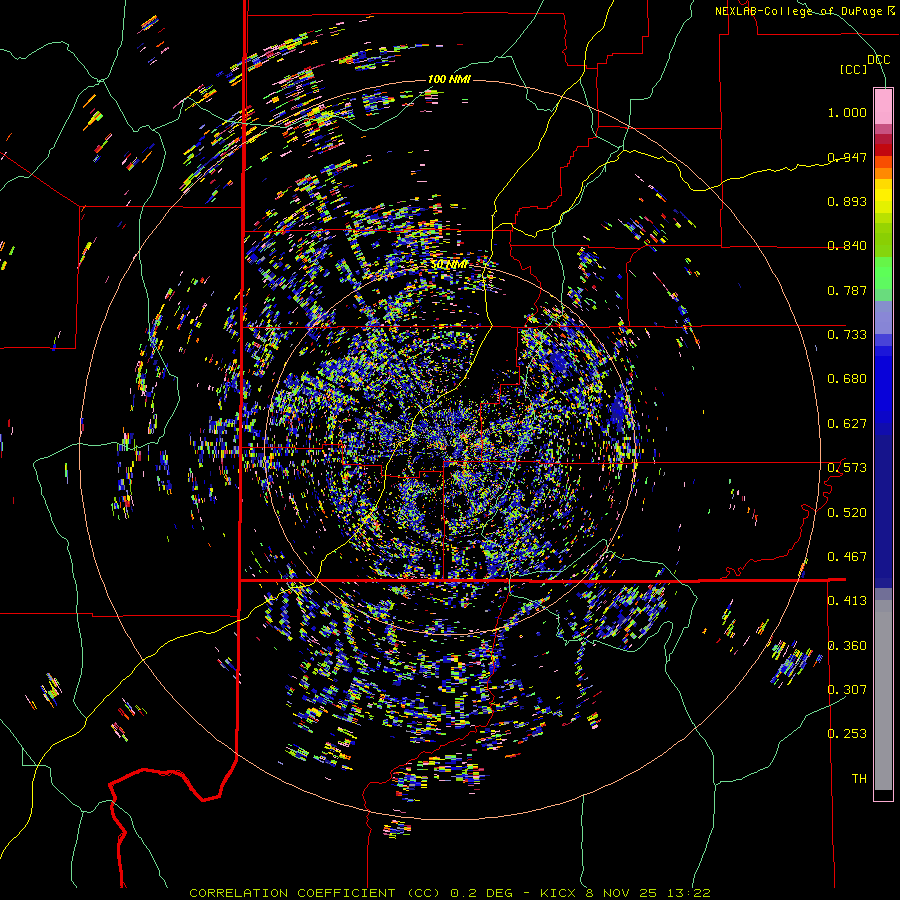Click the 100 NMI range ring label
This screenshot has height=900, width=900.
[449, 79]
